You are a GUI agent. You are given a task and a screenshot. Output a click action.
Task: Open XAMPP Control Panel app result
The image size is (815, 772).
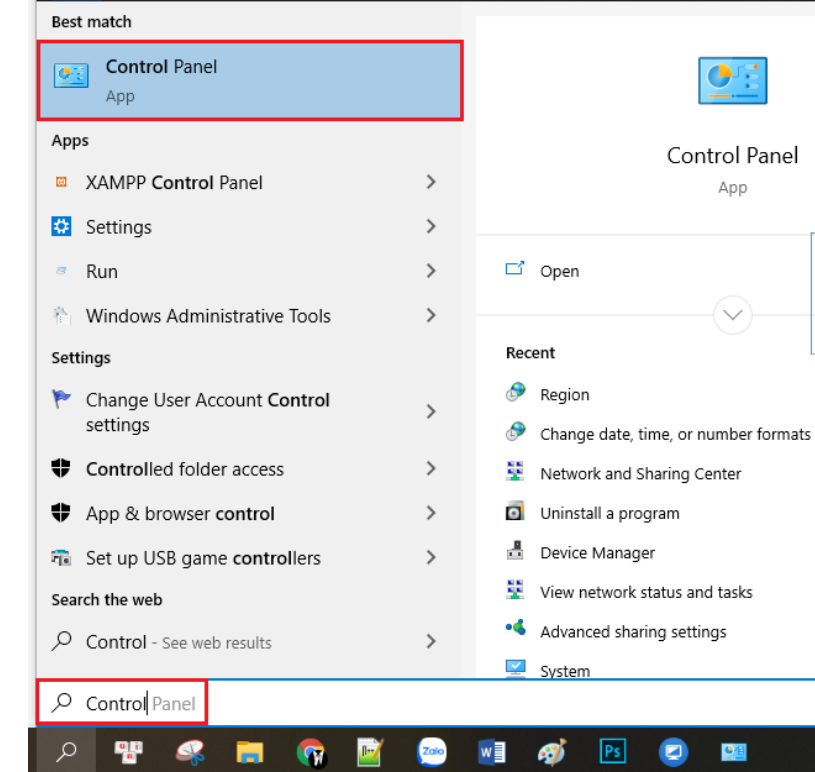174,183
